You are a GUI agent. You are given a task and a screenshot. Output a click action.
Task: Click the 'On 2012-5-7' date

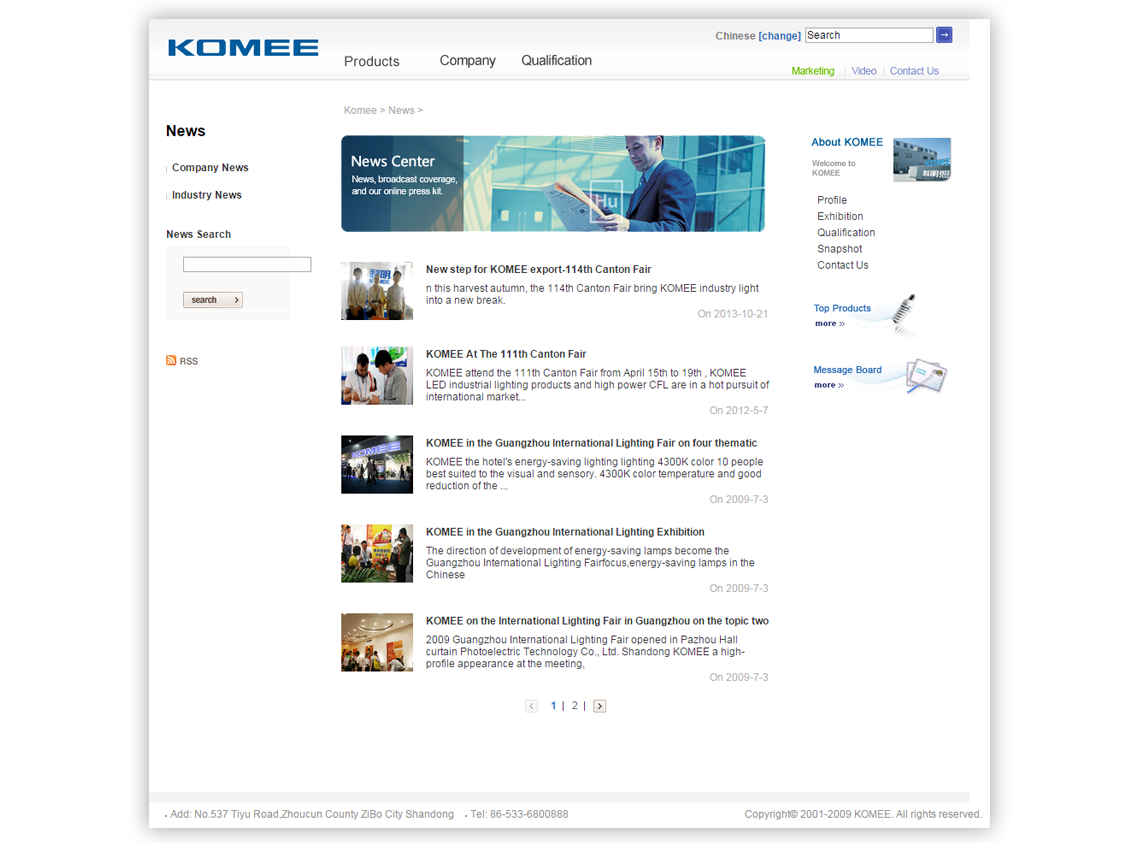738,410
